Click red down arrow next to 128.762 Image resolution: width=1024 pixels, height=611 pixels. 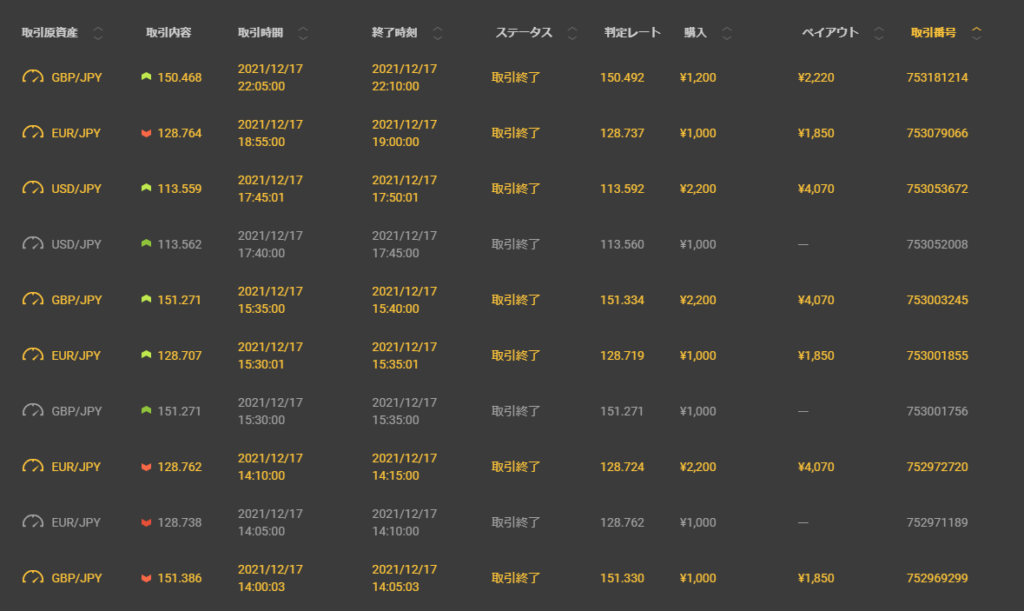tap(146, 467)
